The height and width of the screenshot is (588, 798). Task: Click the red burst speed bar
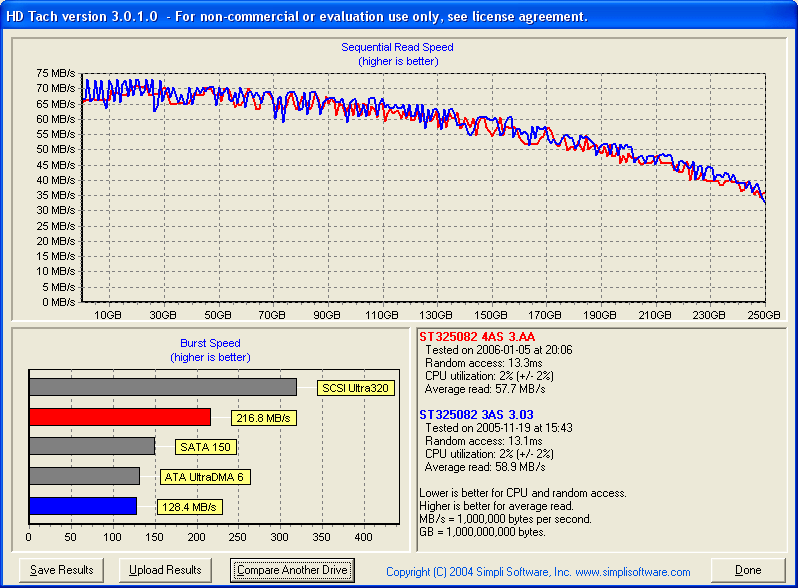click(120, 417)
